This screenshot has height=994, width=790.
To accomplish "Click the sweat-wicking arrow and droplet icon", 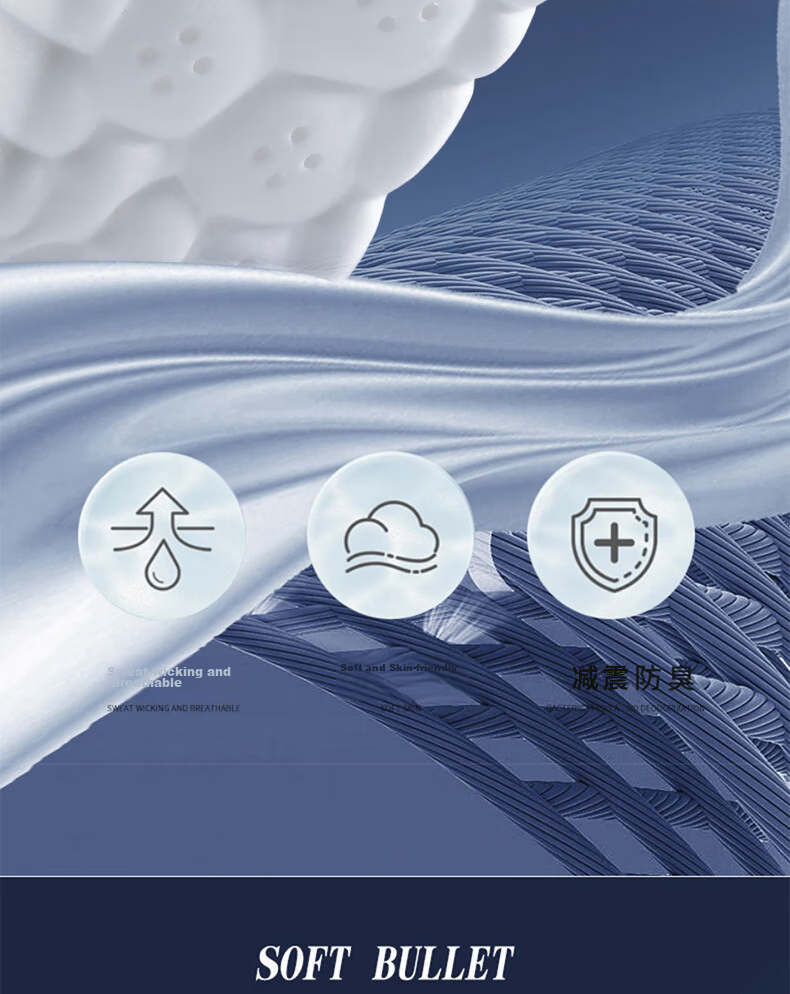I will [x=162, y=537].
